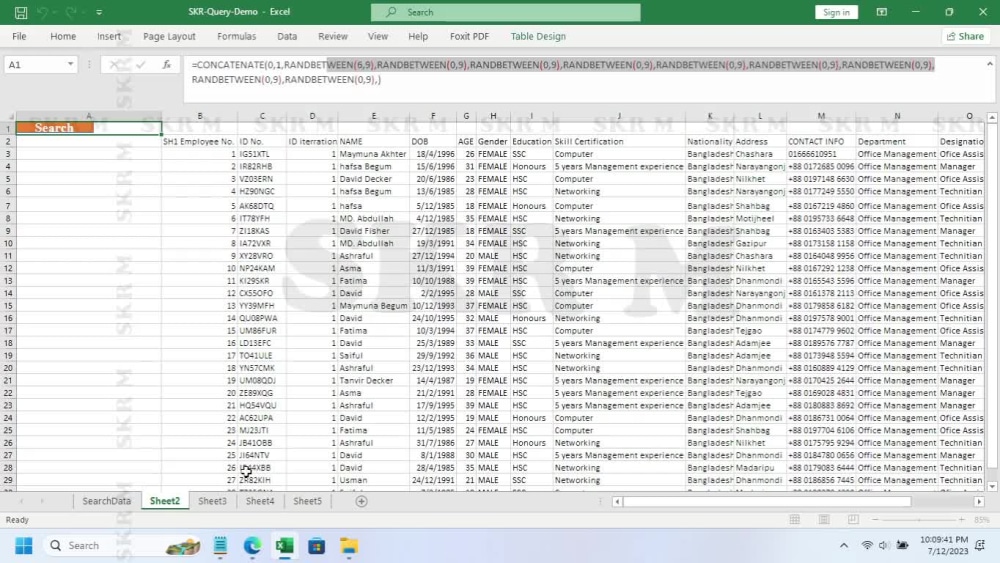Select the Sheet2 tab
1000x563 pixels.
(165, 501)
